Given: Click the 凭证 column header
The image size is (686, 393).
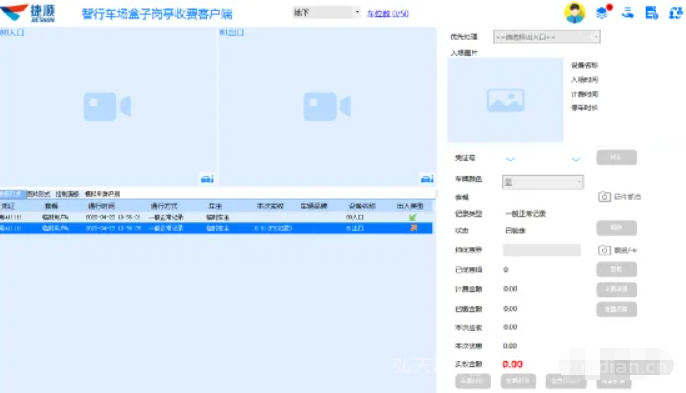Looking at the screenshot, I should 8,206.
